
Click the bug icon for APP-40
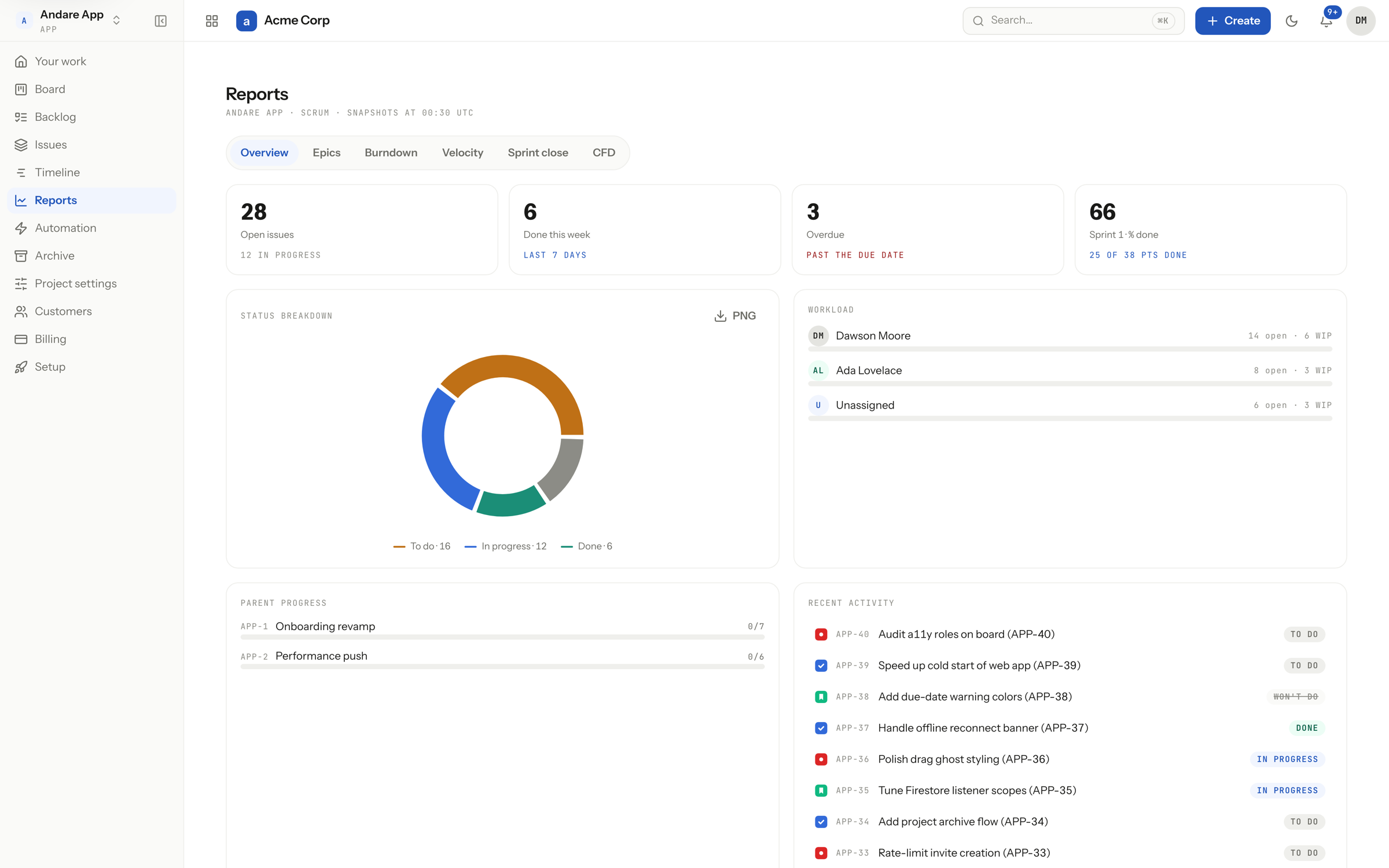click(x=821, y=634)
